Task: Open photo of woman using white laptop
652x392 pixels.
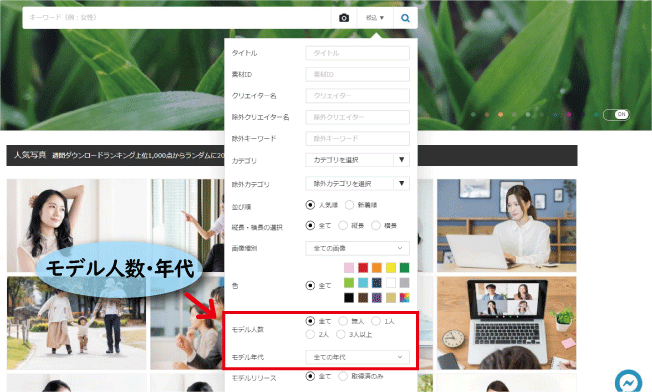Action: pos(506,225)
